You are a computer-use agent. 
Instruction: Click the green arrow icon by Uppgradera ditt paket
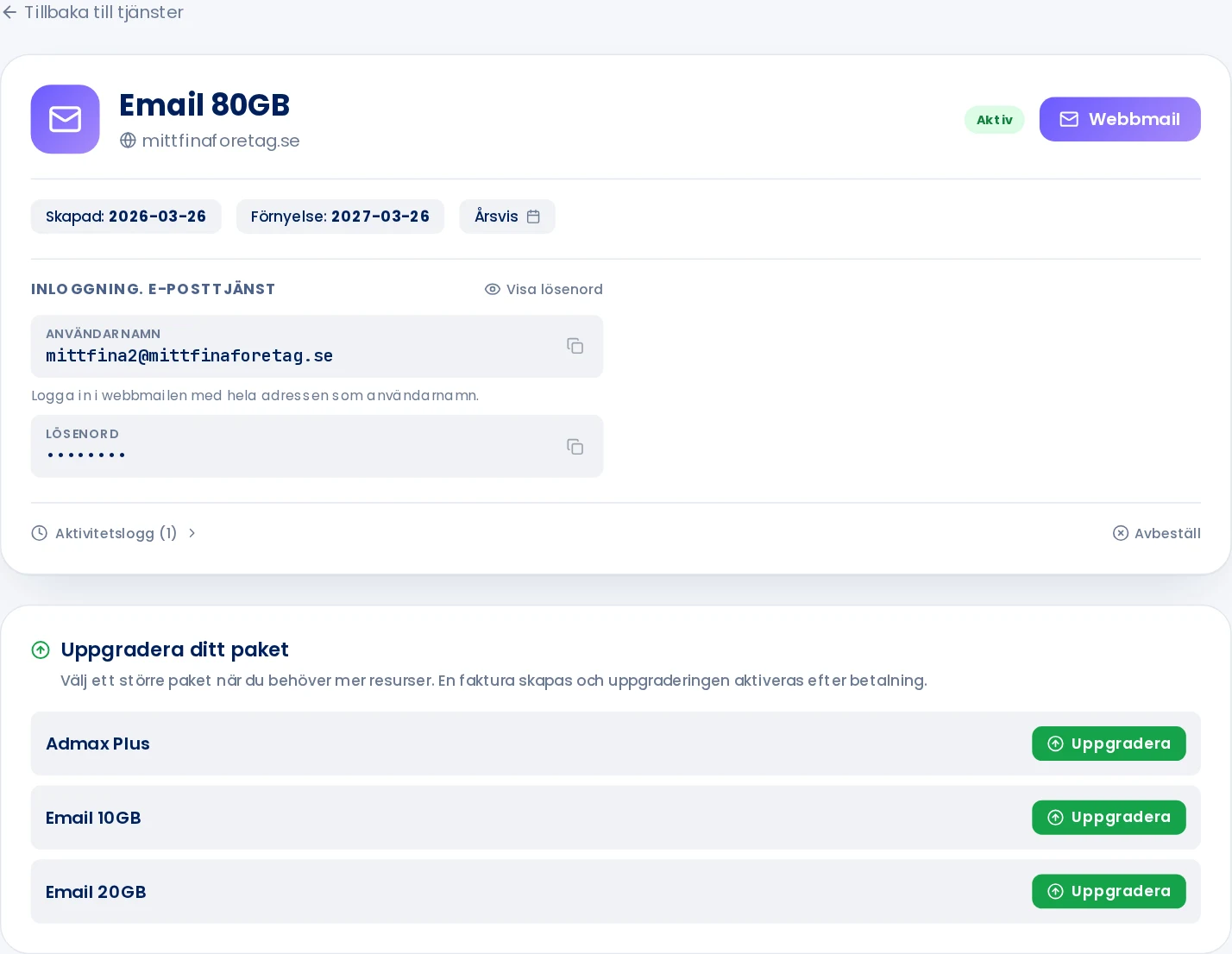coord(41,650)
